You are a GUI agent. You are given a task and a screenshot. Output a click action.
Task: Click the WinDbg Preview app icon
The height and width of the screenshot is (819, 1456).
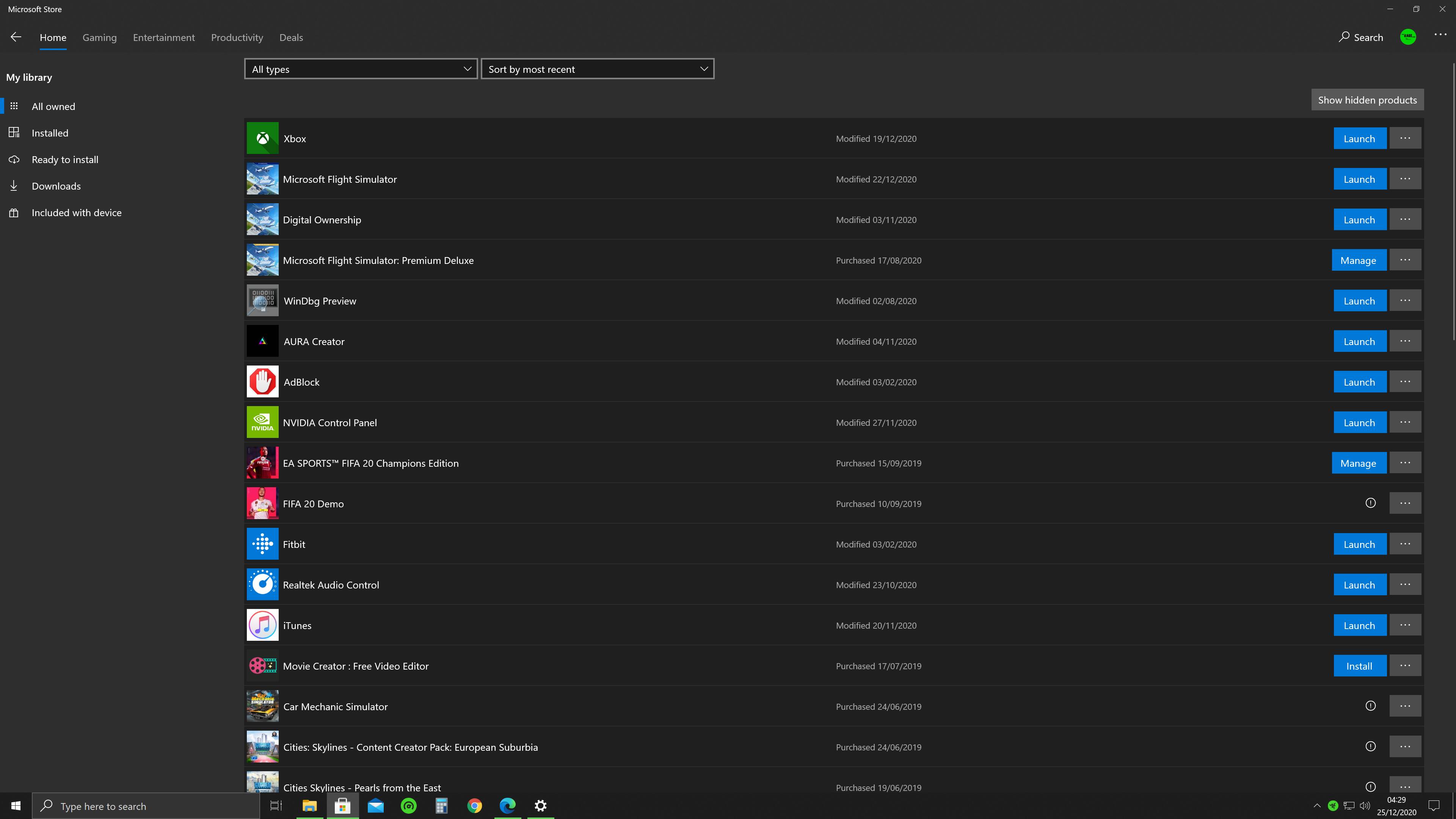(x=262, y=301)
